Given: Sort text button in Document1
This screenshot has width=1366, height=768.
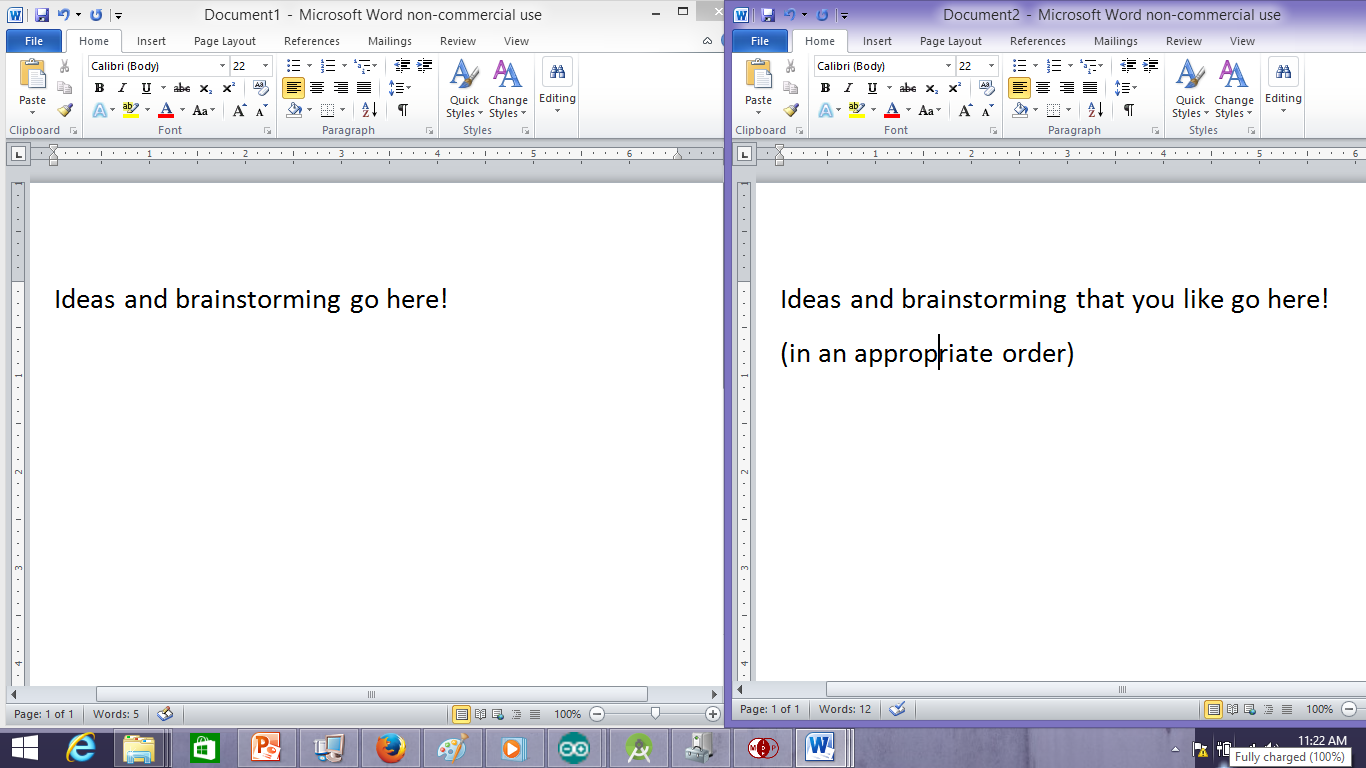Looking at the screenshot, I should [x=369, y=110].
